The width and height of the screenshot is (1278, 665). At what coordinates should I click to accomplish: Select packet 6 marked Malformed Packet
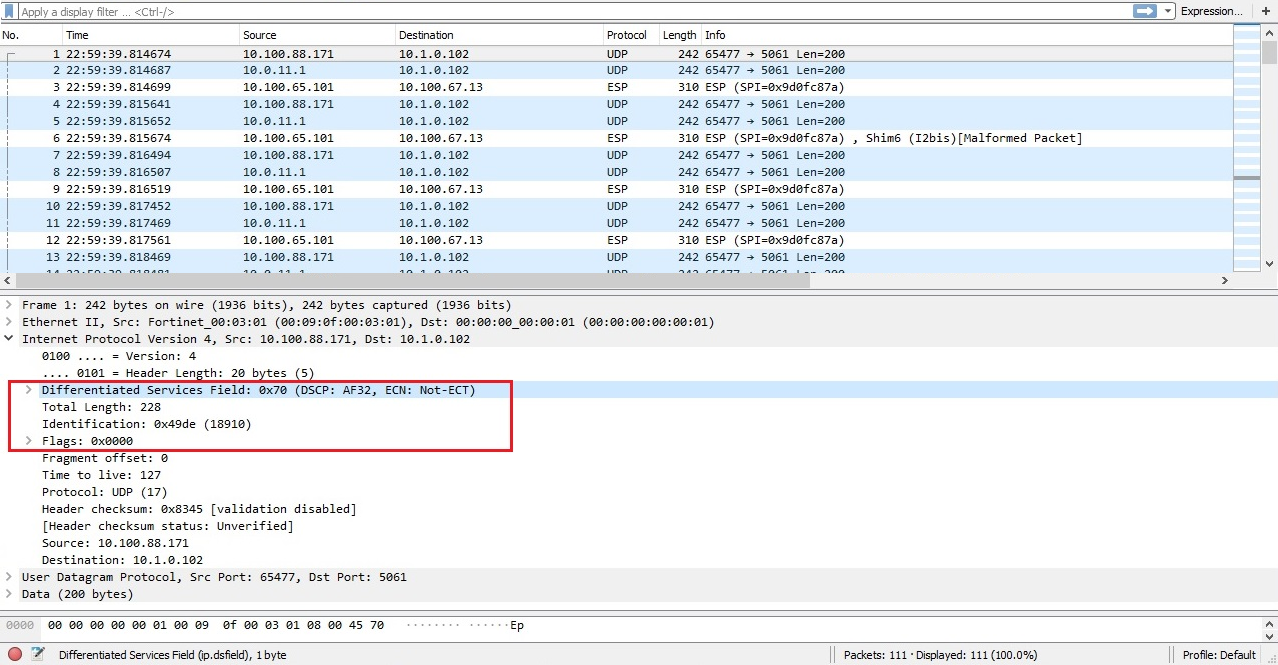tap(400, 137)
